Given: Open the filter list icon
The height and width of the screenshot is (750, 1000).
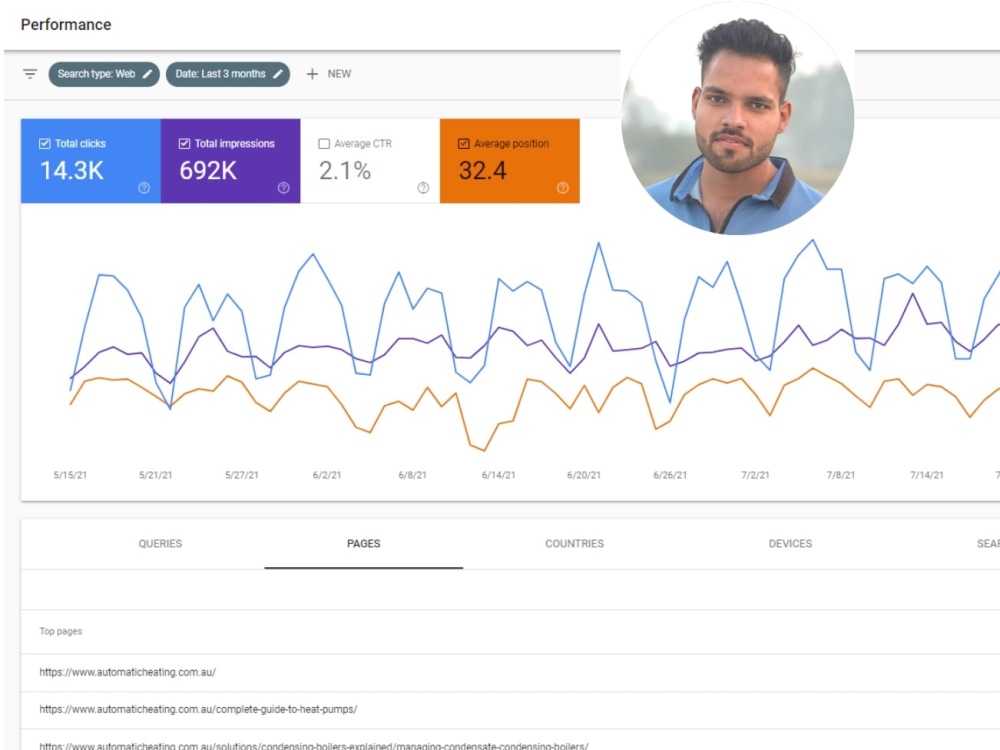Looking at the screenshot, I should point(30,74).
